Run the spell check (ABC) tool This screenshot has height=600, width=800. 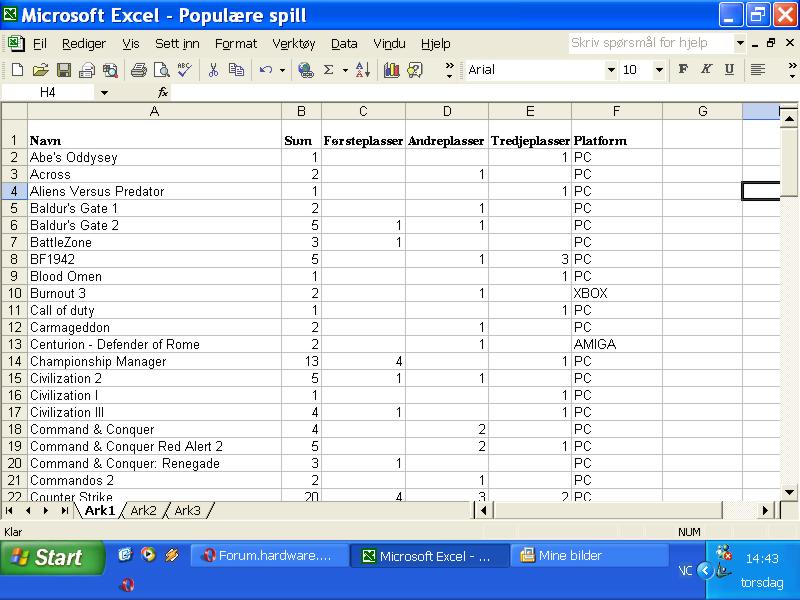click(184, 70)
